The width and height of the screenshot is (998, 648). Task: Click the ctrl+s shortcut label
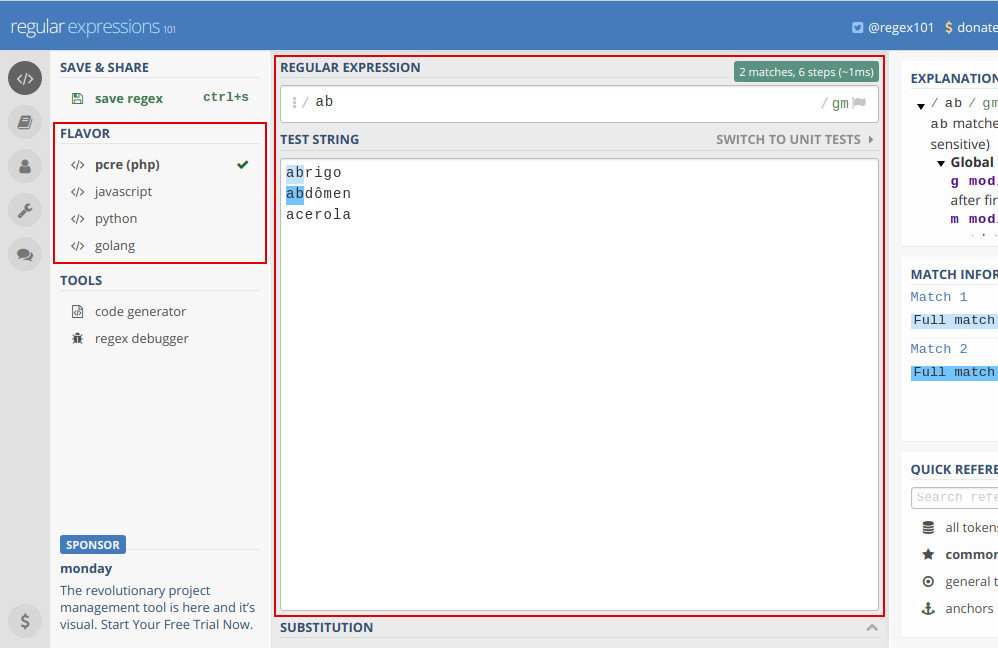226,97
